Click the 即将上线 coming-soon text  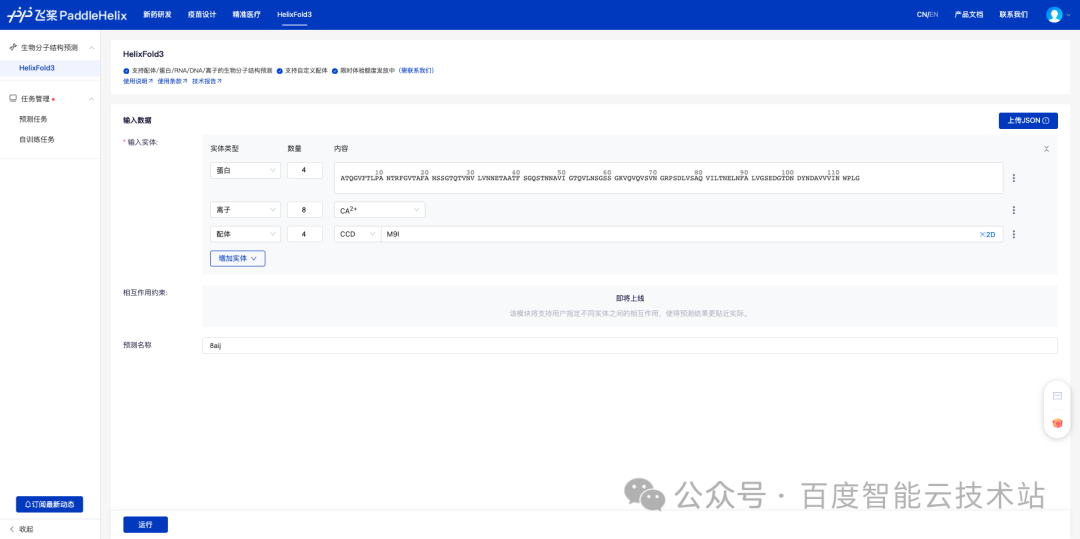tap(630, 299)
